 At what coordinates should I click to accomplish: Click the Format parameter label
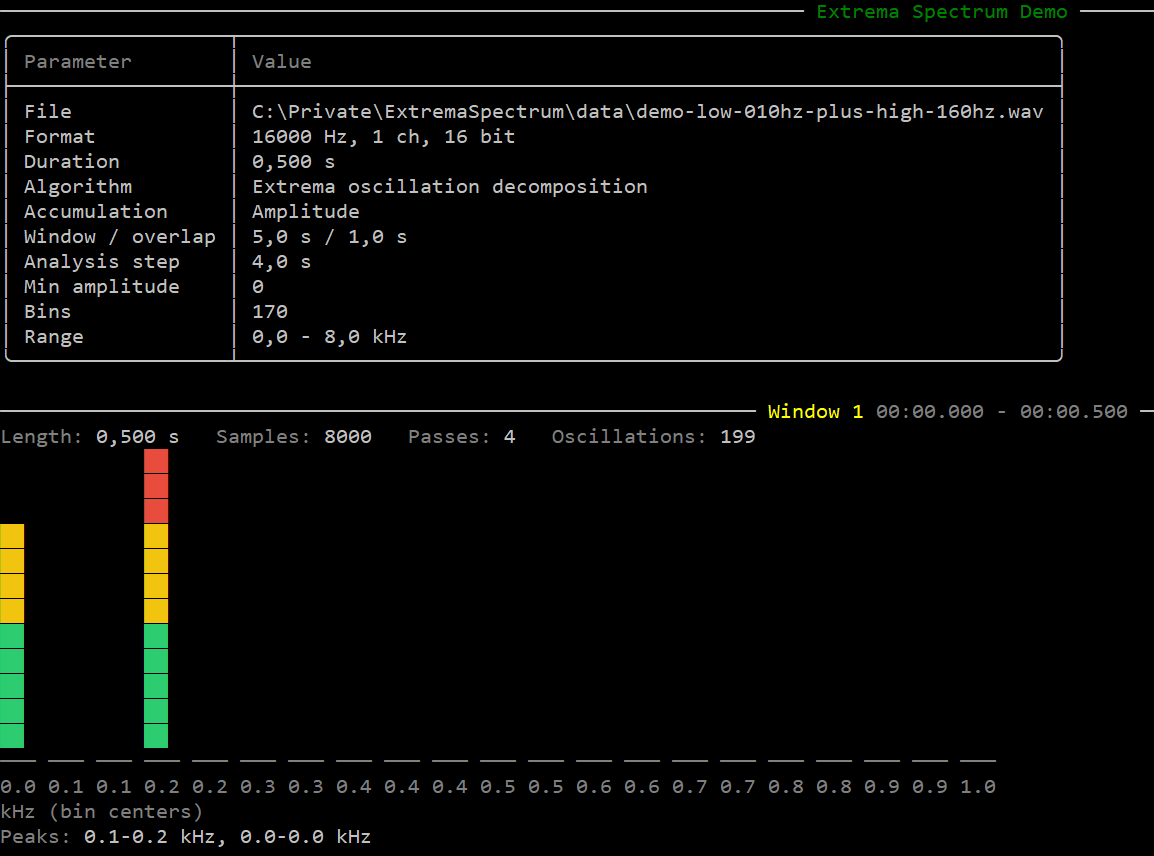60,137
